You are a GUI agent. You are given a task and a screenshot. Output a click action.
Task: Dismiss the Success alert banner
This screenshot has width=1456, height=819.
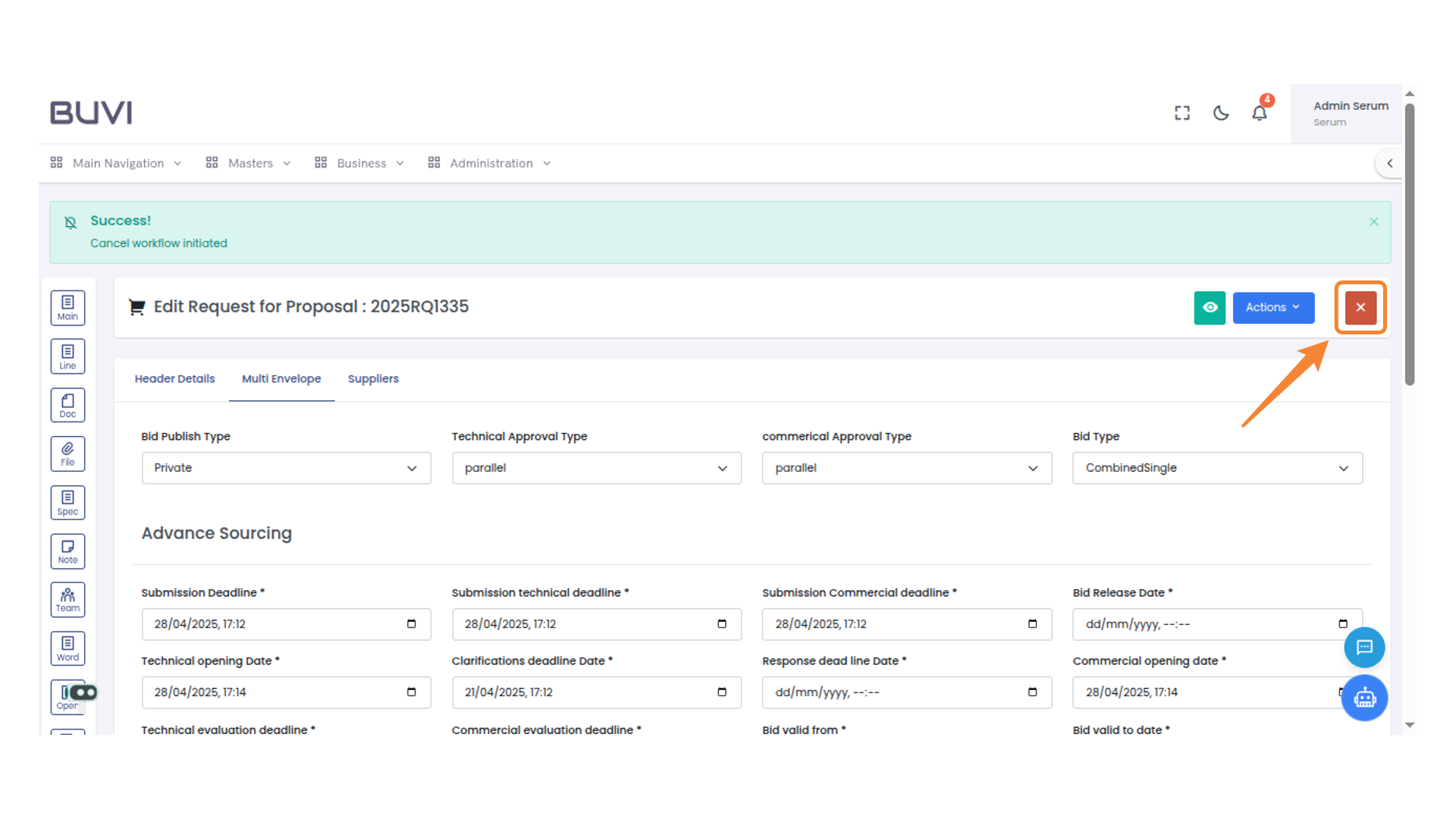pos(1373,221)
